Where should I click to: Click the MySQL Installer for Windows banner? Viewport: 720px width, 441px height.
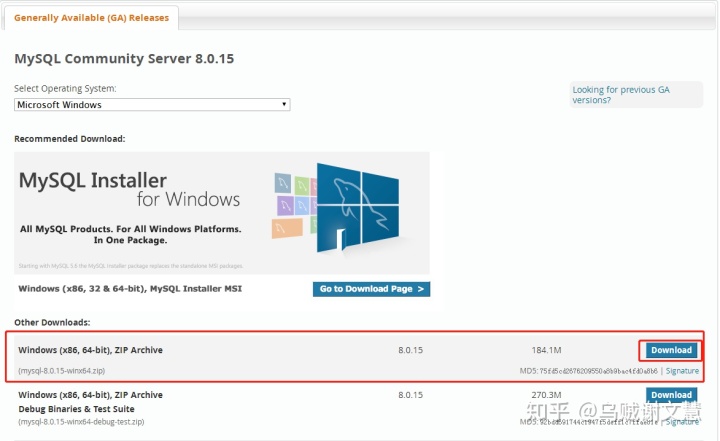pos(222,213)
